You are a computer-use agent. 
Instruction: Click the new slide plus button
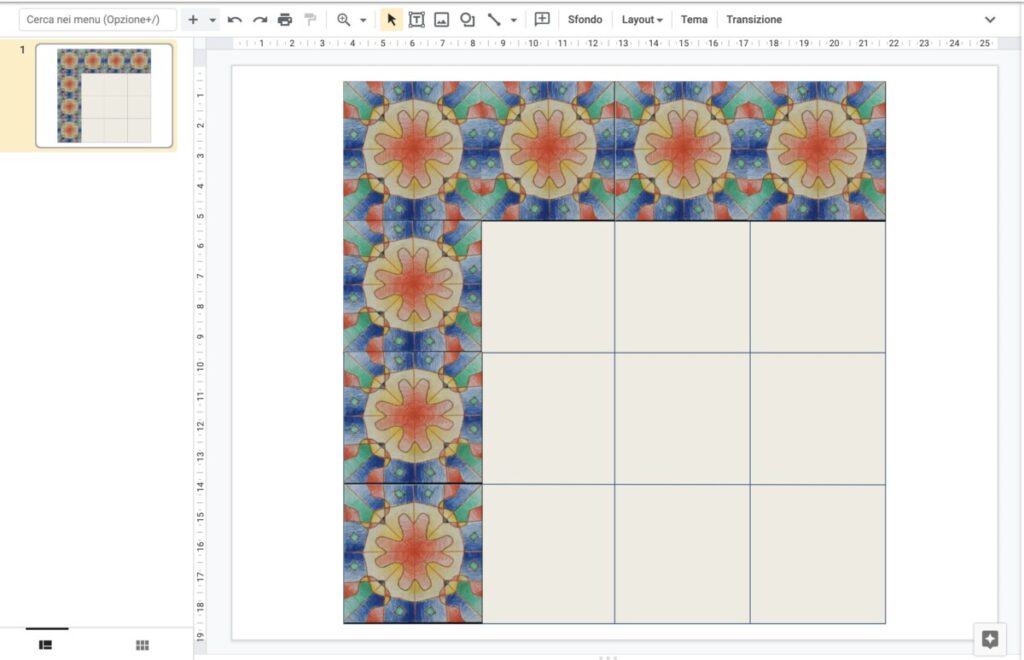tap(193, 20)
